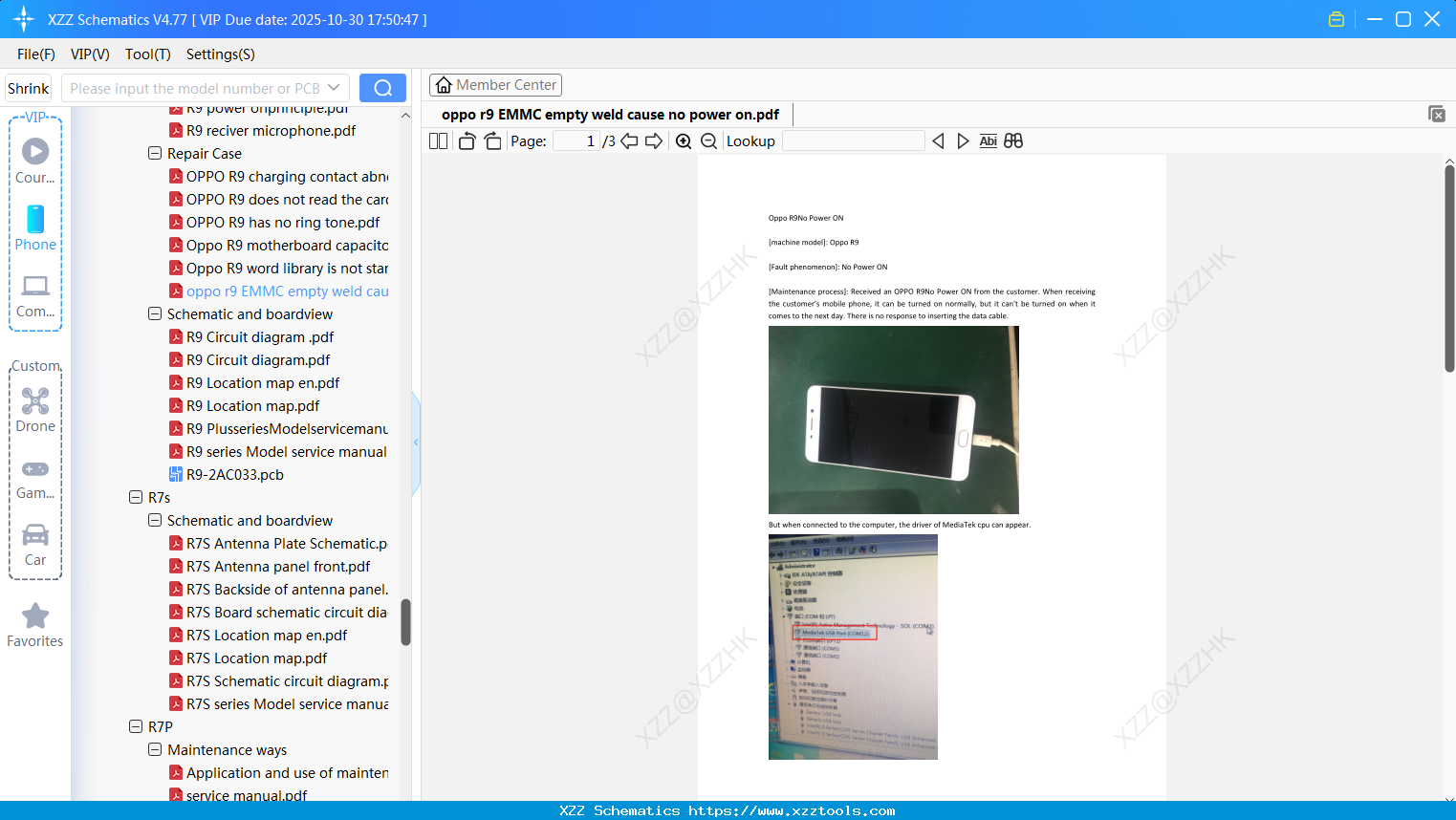The width and height of the screenshot is (1456, 820).
Task: Open the Settings(S) menu
Action: [221, 54]
